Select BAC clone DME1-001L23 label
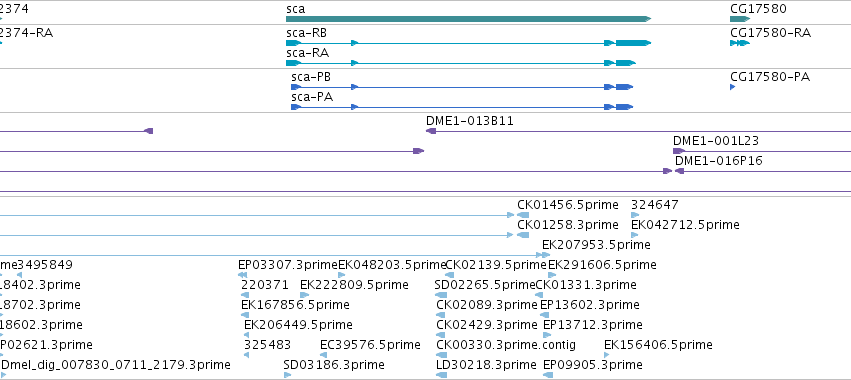This screenshot has width=851, height=380. [716, 141]
